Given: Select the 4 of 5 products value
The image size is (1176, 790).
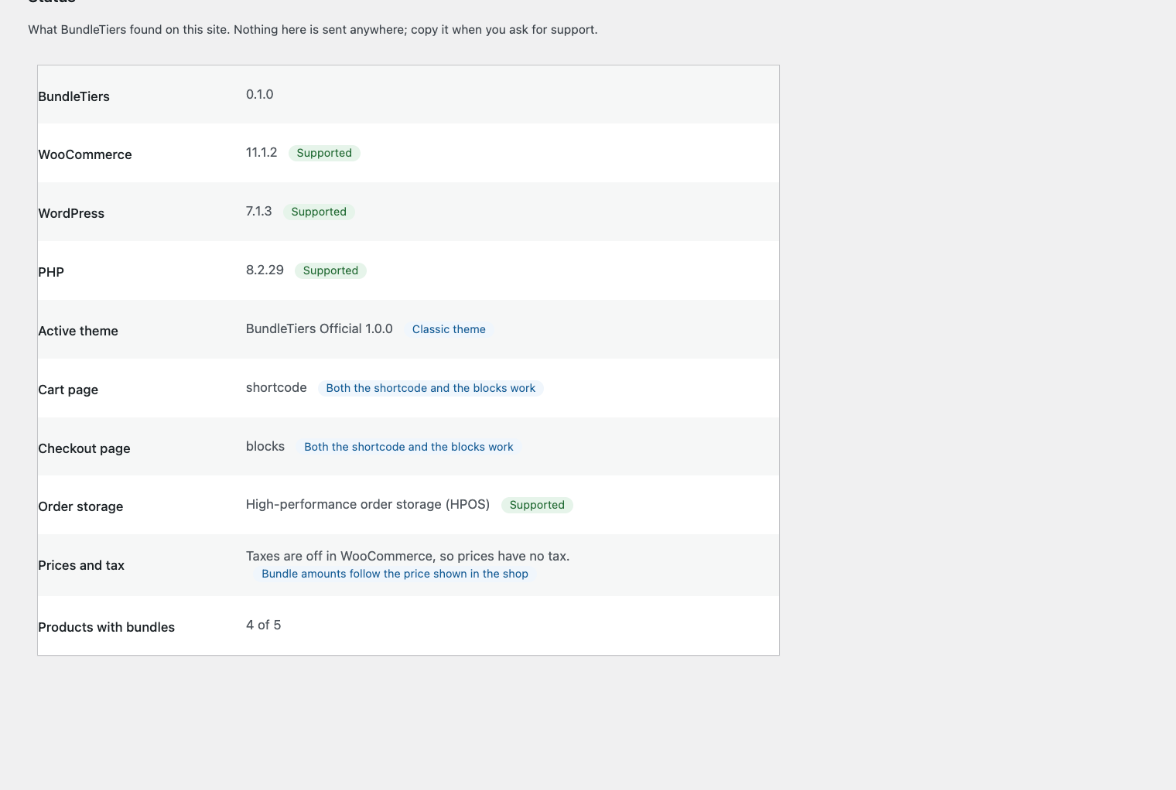Looking at the screenshot, I should tap(263, 625).
